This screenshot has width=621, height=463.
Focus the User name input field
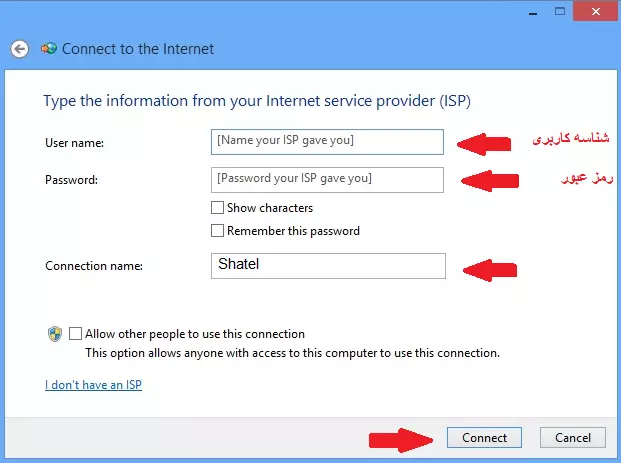327,142
